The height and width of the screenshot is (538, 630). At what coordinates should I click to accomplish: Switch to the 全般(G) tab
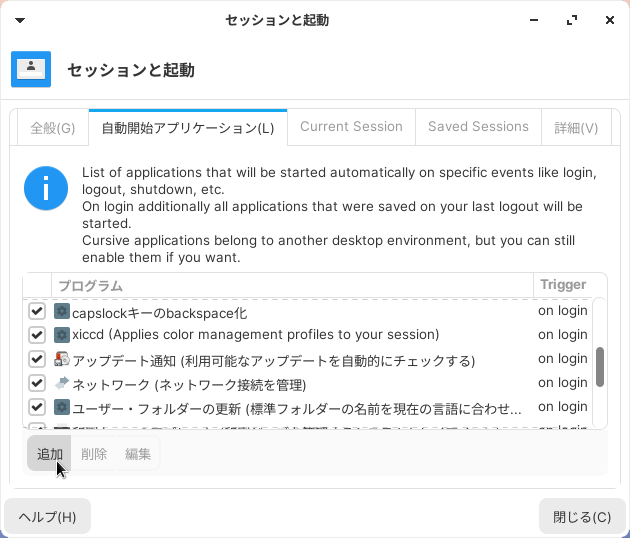[53, 128]
